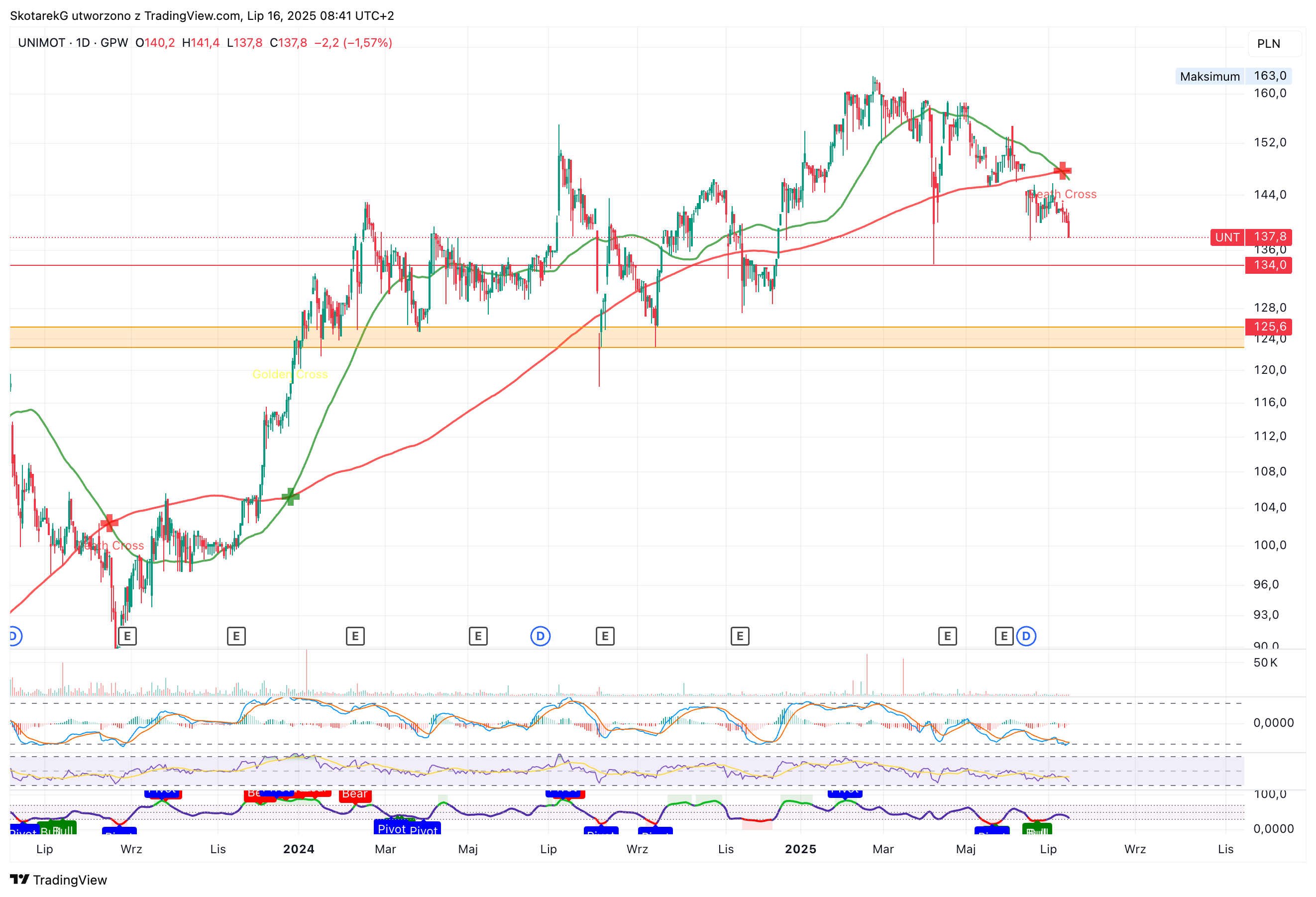
Task: Click the 50 K volume scale label
Action: pyautogui.click(x=1266, y=663)
